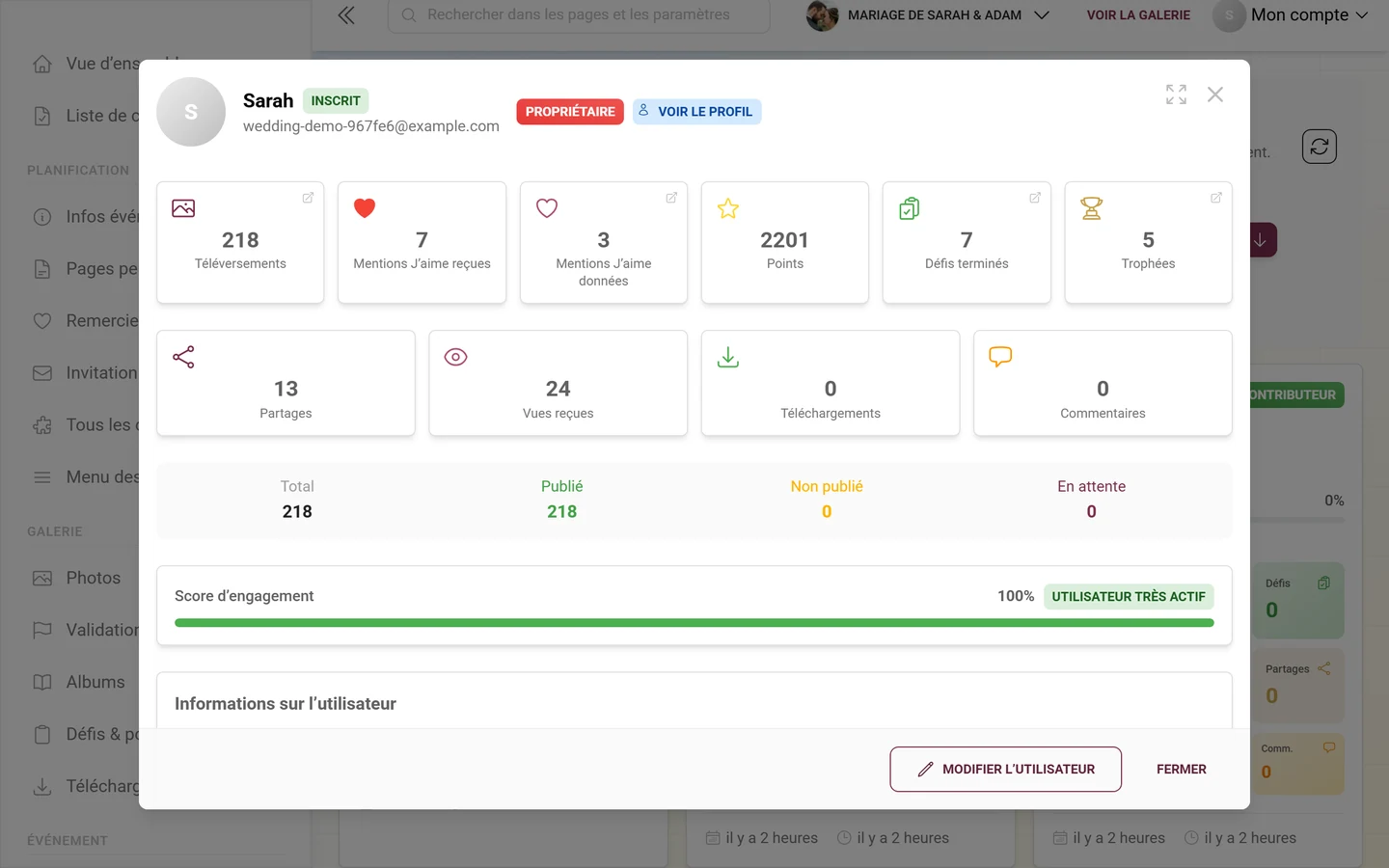This screenshot has height=868, width=1389.
Task: Click the fullscreen expand icon in dialog
Action: pyautogui.click(x=1176, y=95)
